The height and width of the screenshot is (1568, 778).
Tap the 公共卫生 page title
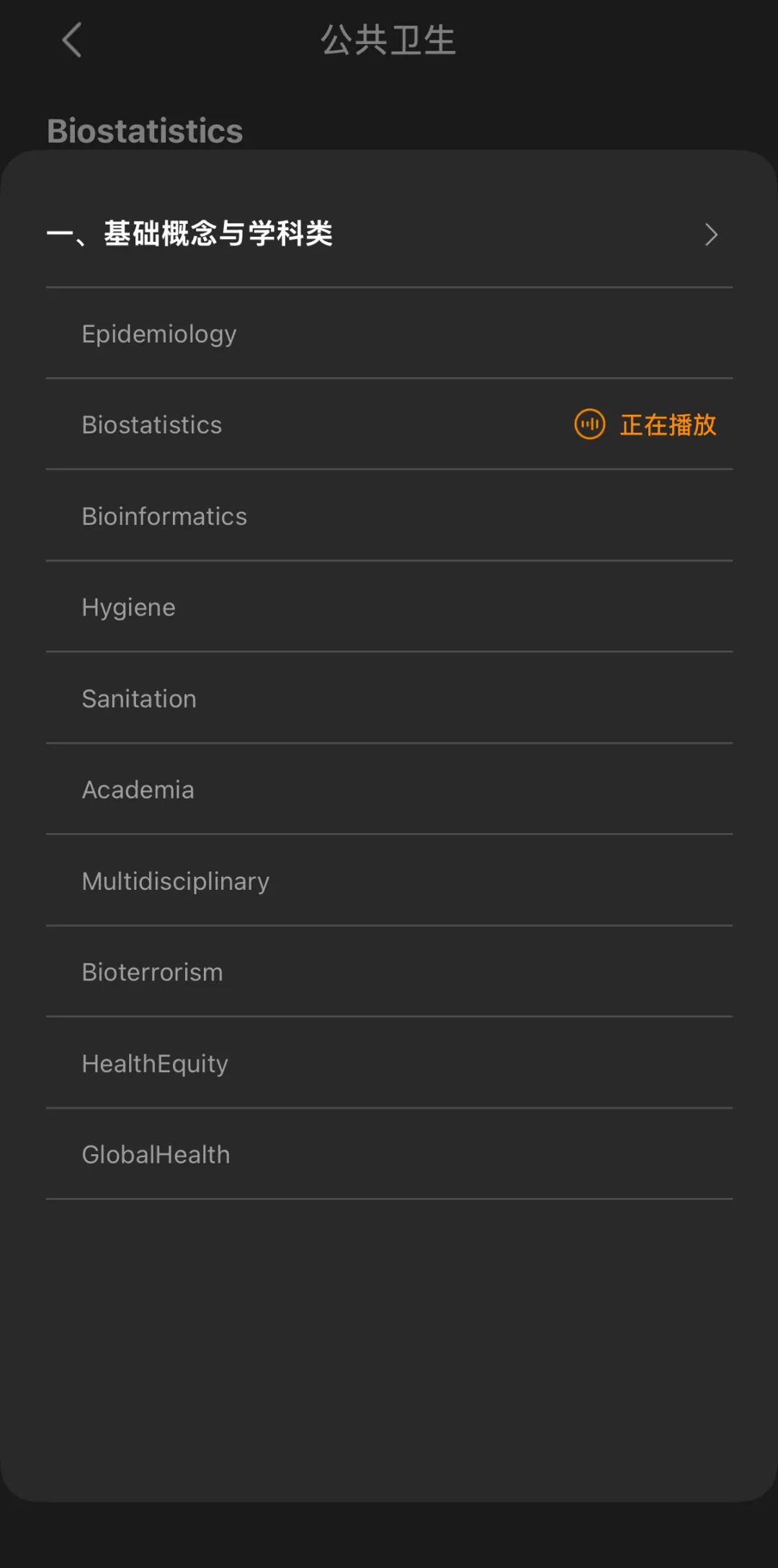pos(388,40)
